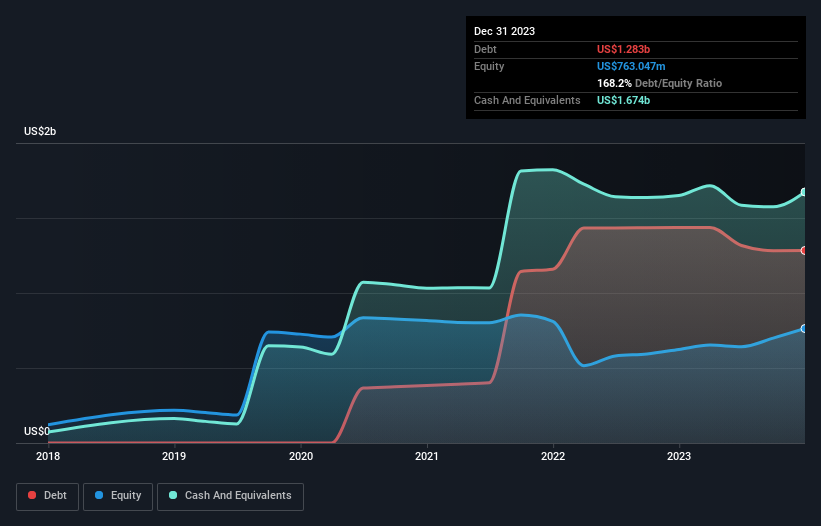Click the Cash end-point marker on chart
821x526 pixels.
[x=804, y=192]
